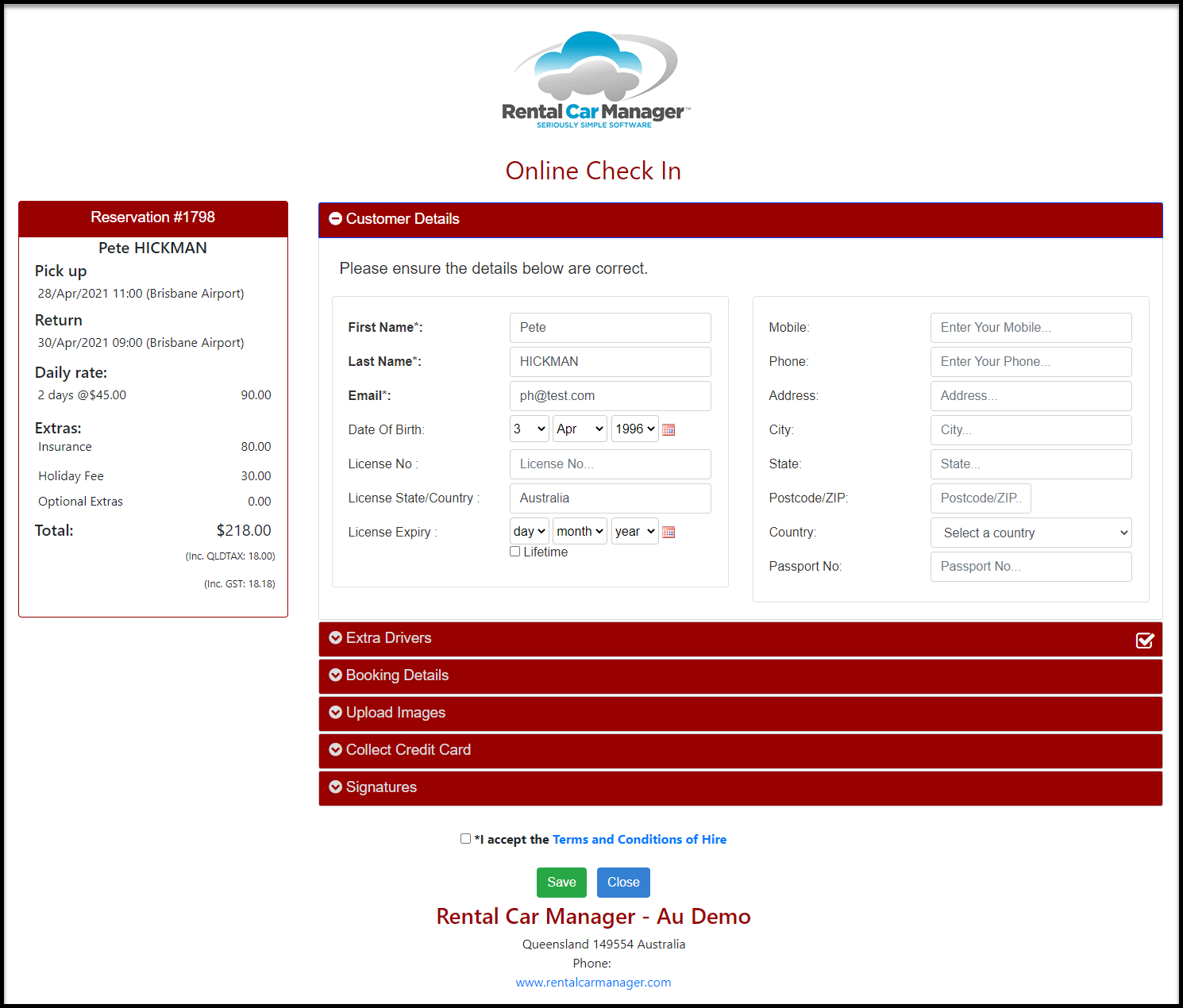1183x1008 pixels.
Task: Click the License No input field
Action: click(611, 464)
